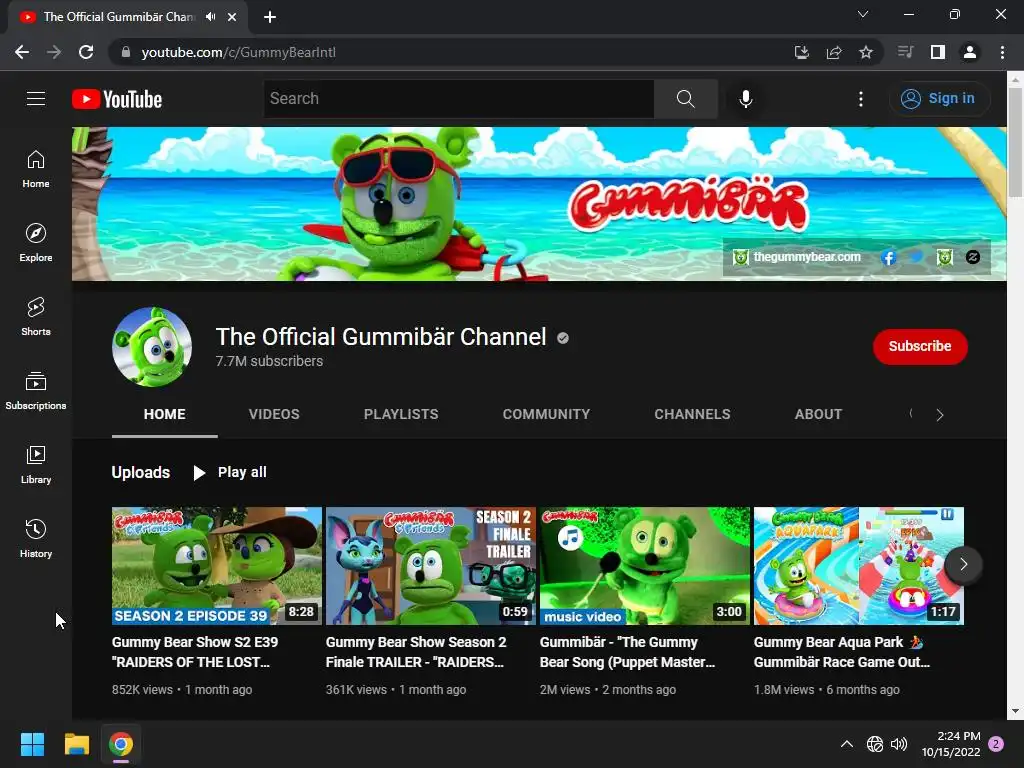Open Facebook link on channel banner
Image resolution: width=1024 pixels, height=768 pixels.
tap(888, 257)
